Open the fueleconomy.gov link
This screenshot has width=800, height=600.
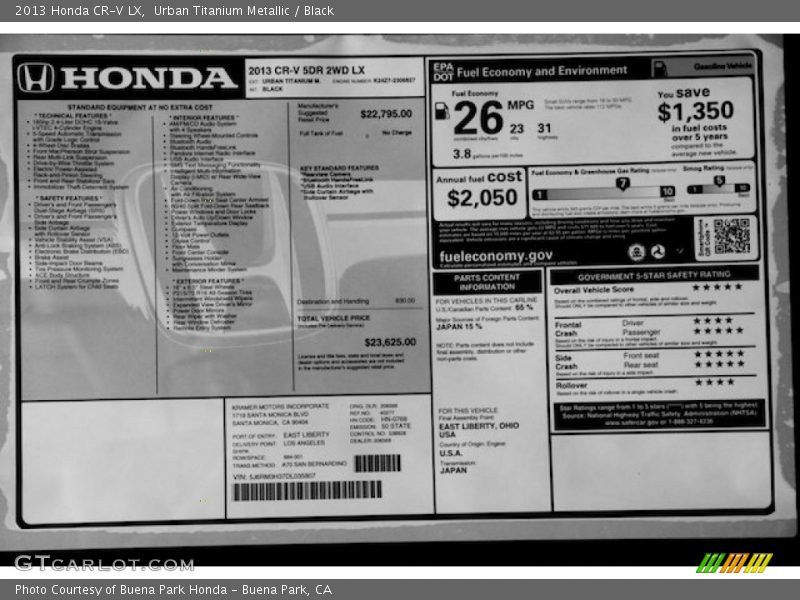click(496, 256)
